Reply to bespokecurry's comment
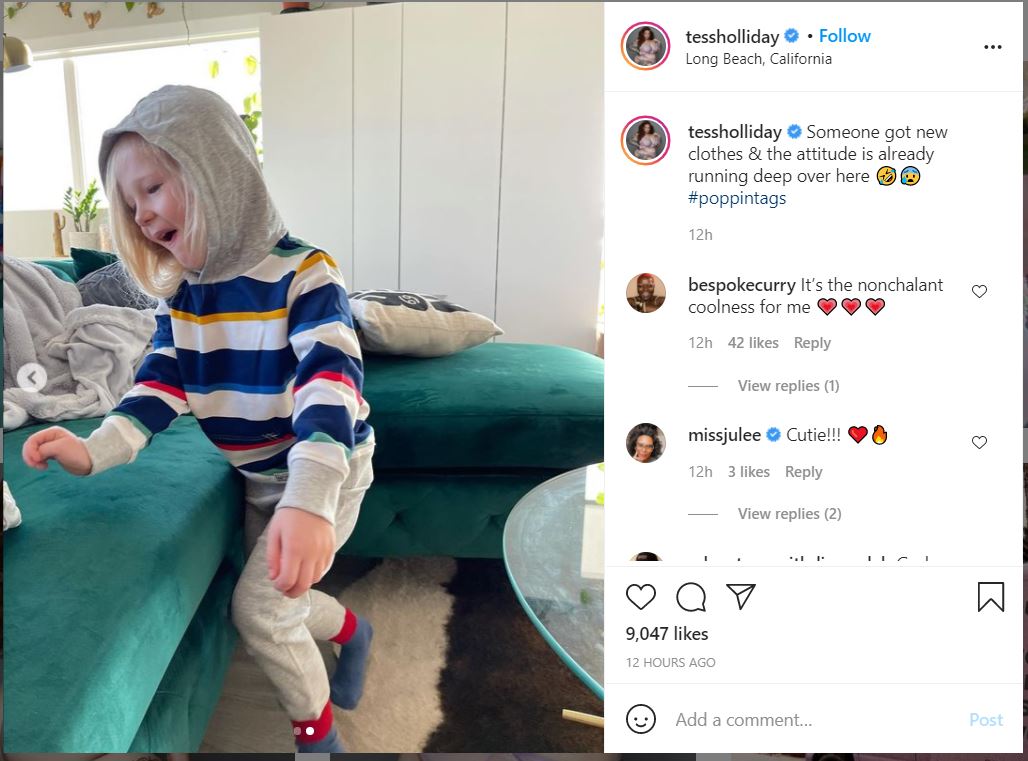Viewport: 1028px width, 761px height. [x=812, y=343]
